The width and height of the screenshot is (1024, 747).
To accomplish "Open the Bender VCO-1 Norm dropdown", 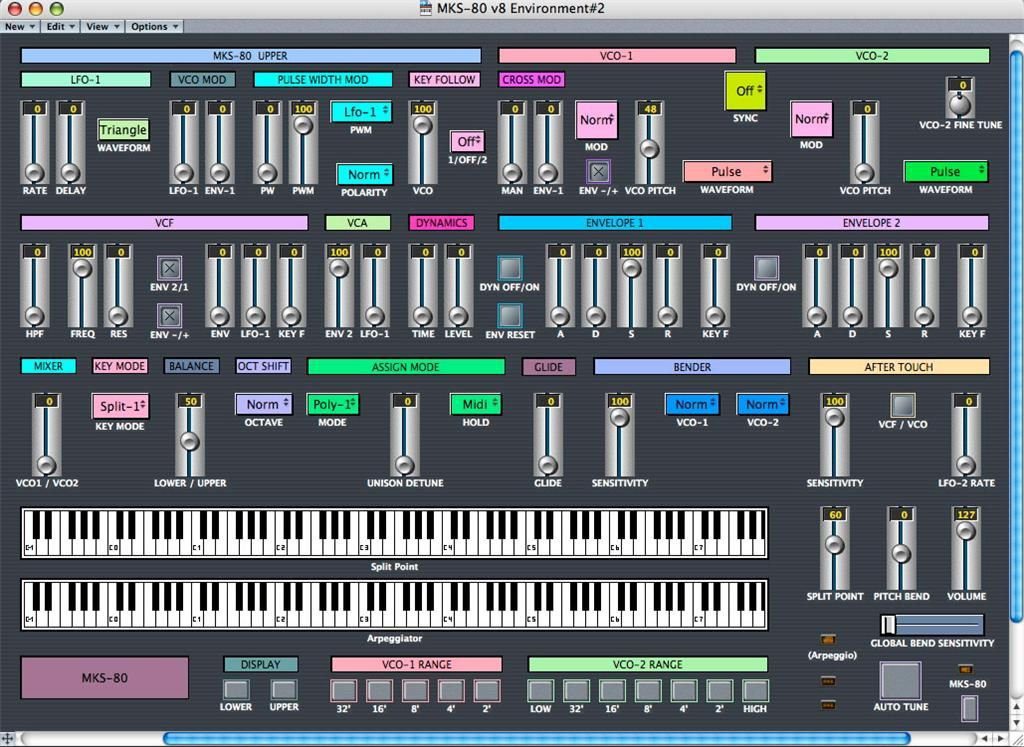I will pos(692,404).
